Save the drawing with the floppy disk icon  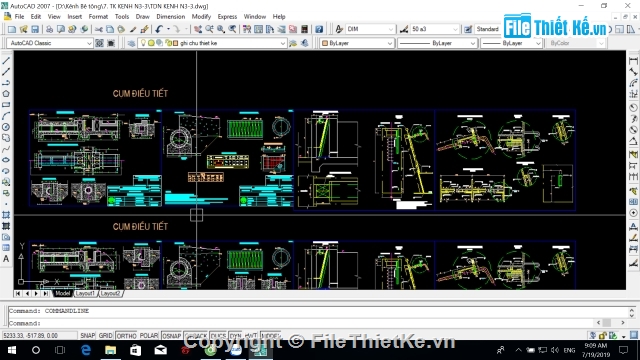click(x=35, y=29)
